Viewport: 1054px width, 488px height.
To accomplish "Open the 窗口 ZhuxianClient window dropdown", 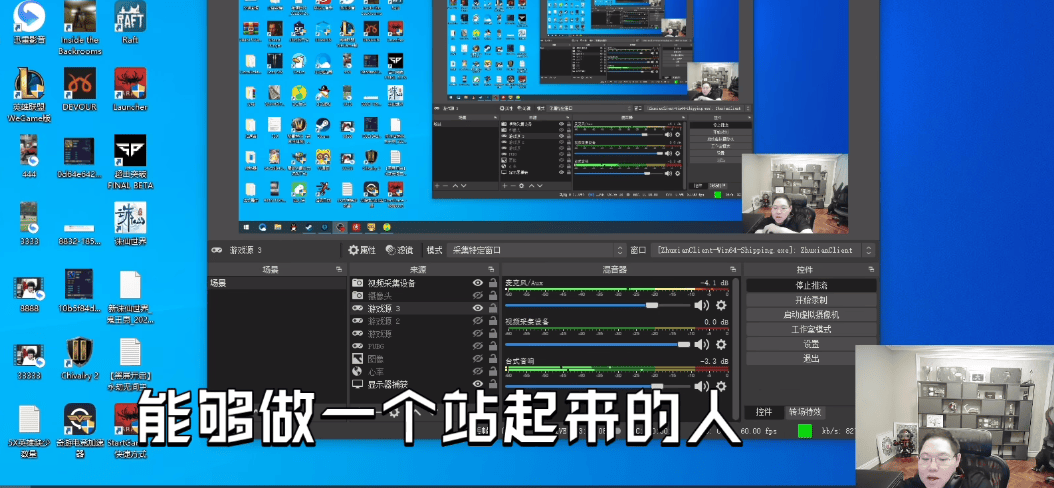I will [763, 250].
